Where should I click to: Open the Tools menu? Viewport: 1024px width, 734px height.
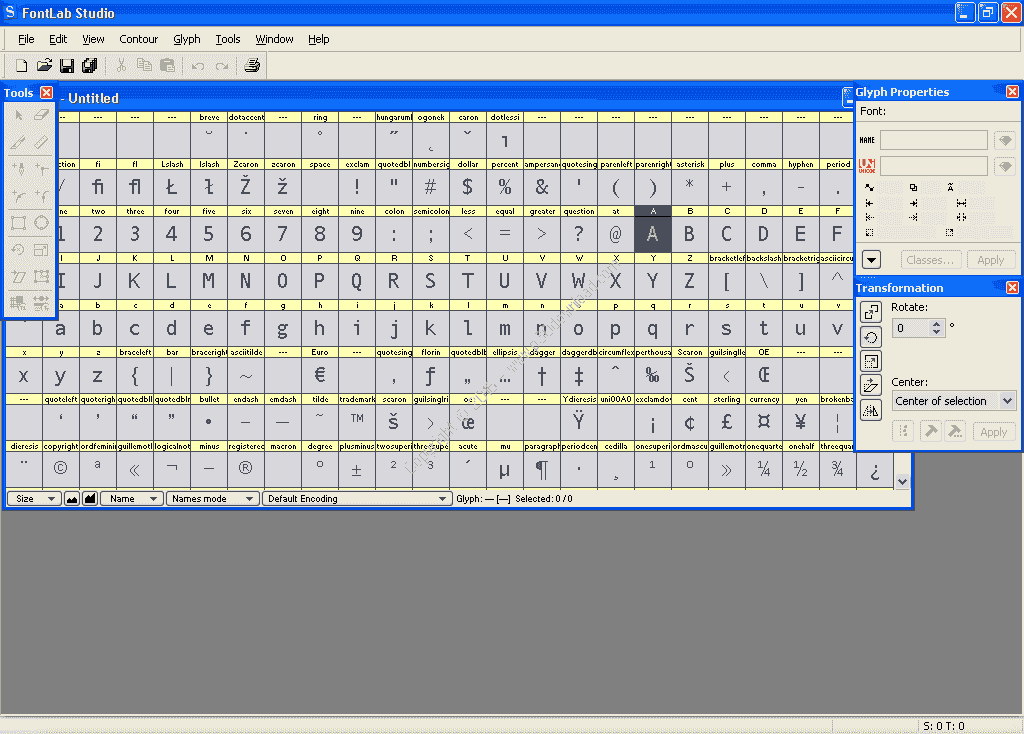pos(228,39)
